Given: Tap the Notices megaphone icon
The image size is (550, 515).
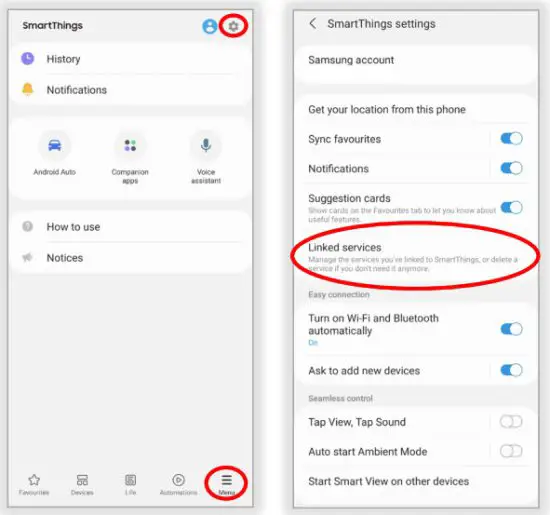Looking at the screenshot, I should pos(28,258).
